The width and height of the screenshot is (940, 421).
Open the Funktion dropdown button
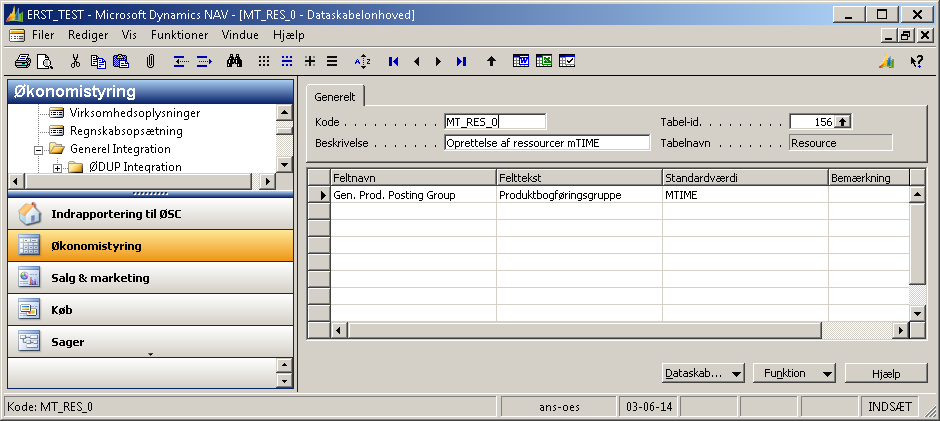coord(793,373)
